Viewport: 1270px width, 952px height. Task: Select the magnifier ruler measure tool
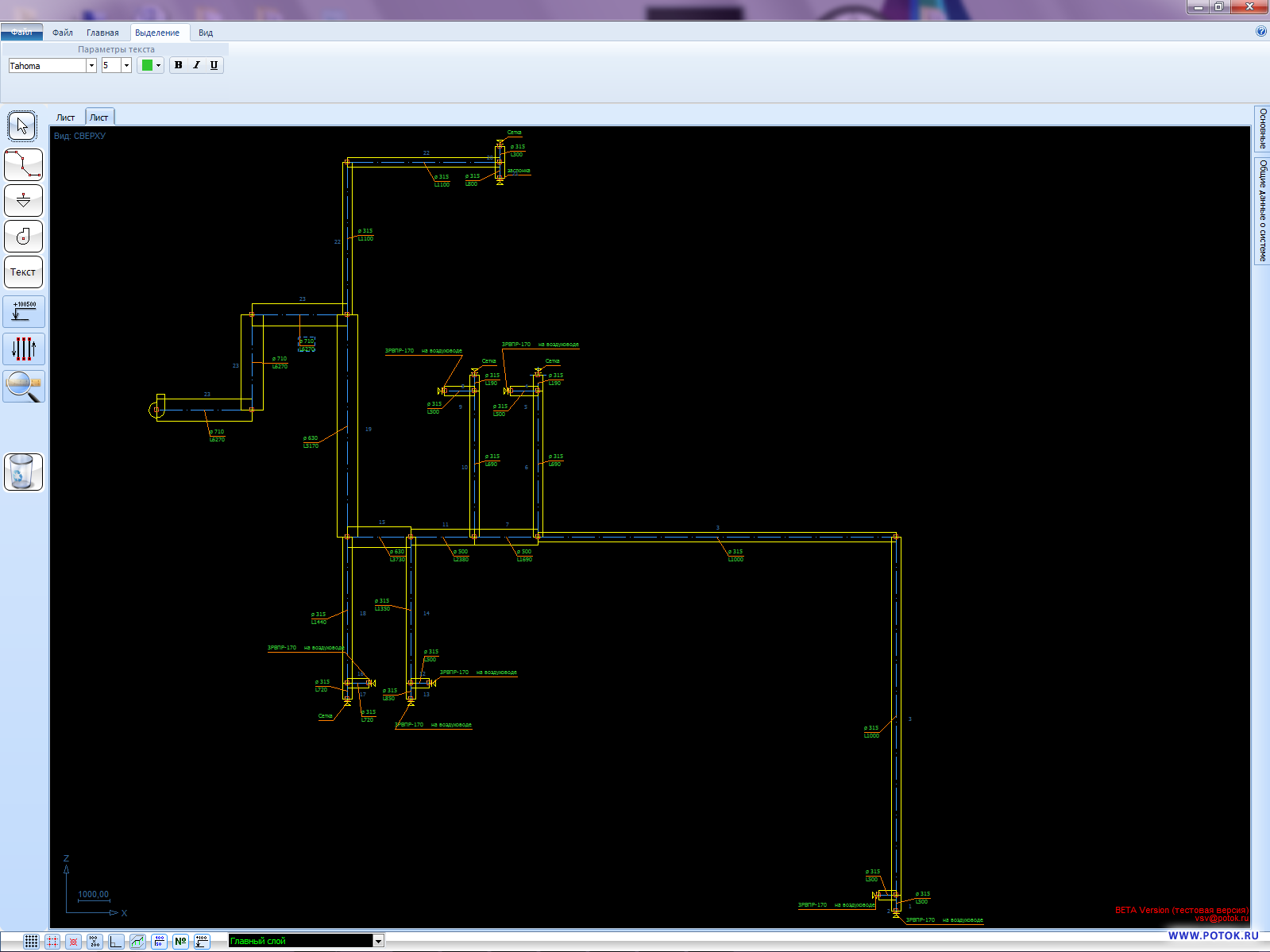click(24, 386)
